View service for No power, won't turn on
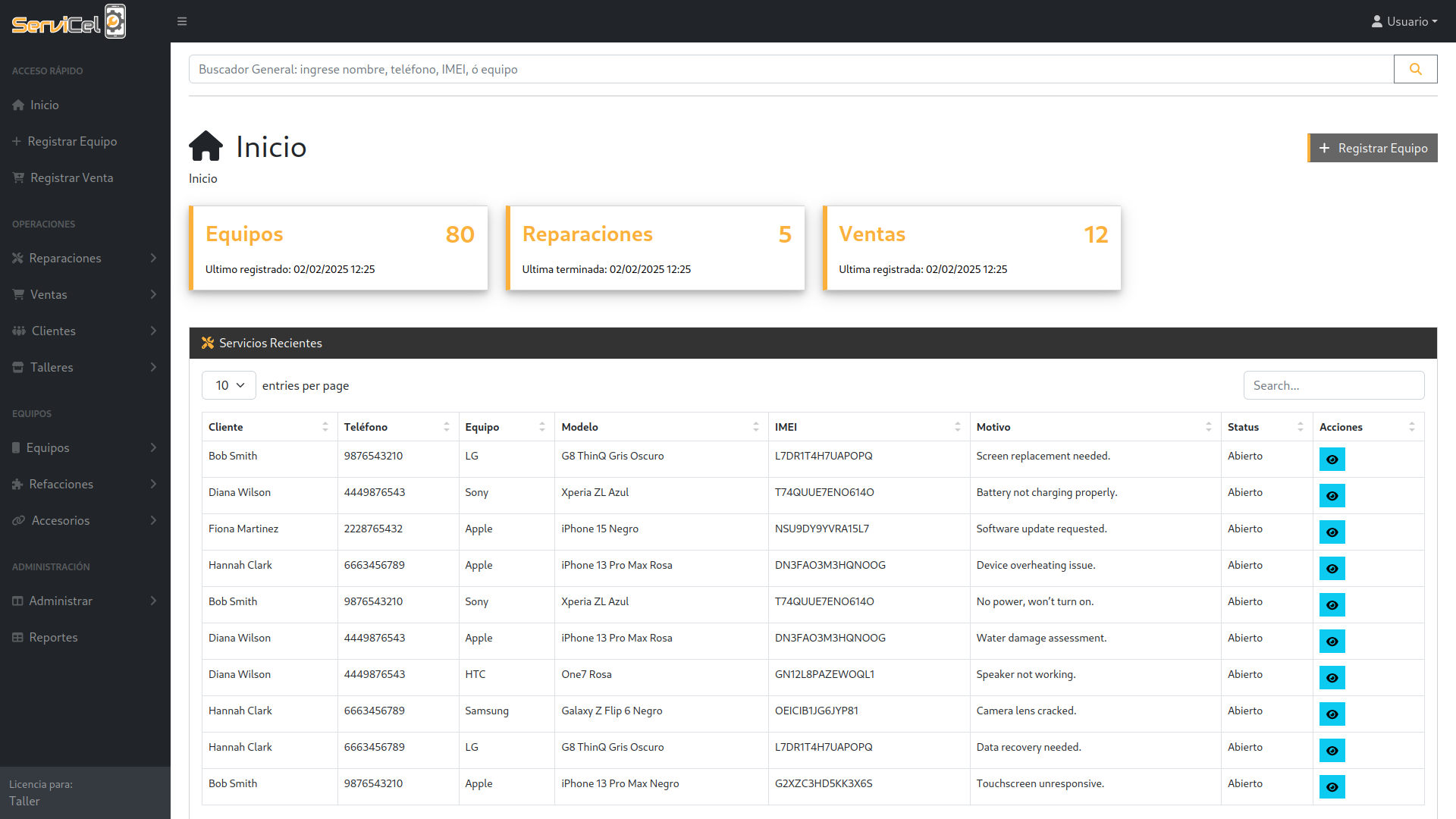This screenshot has height=819, width=1456. pos(1332,605)
